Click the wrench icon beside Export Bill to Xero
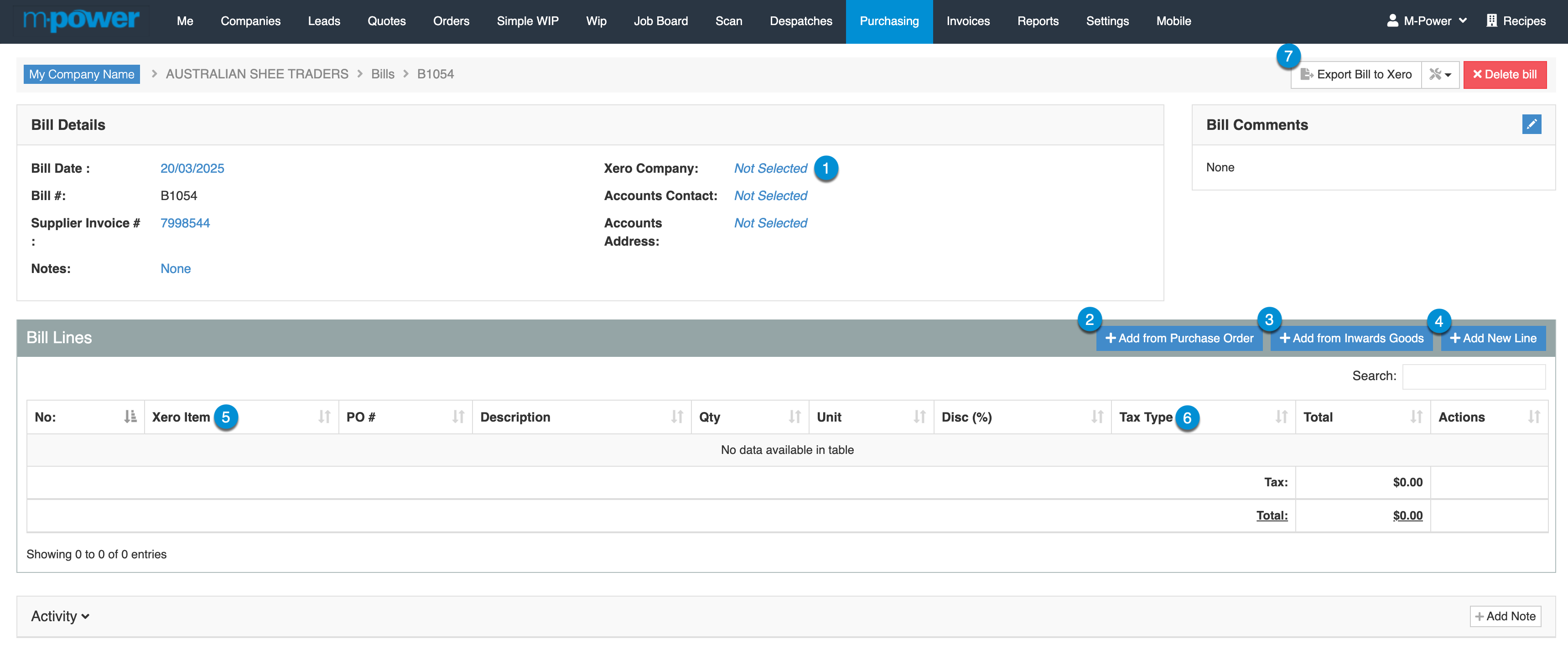The image size is (1568, 649). pyautogui.click(x=1435, y=75)
